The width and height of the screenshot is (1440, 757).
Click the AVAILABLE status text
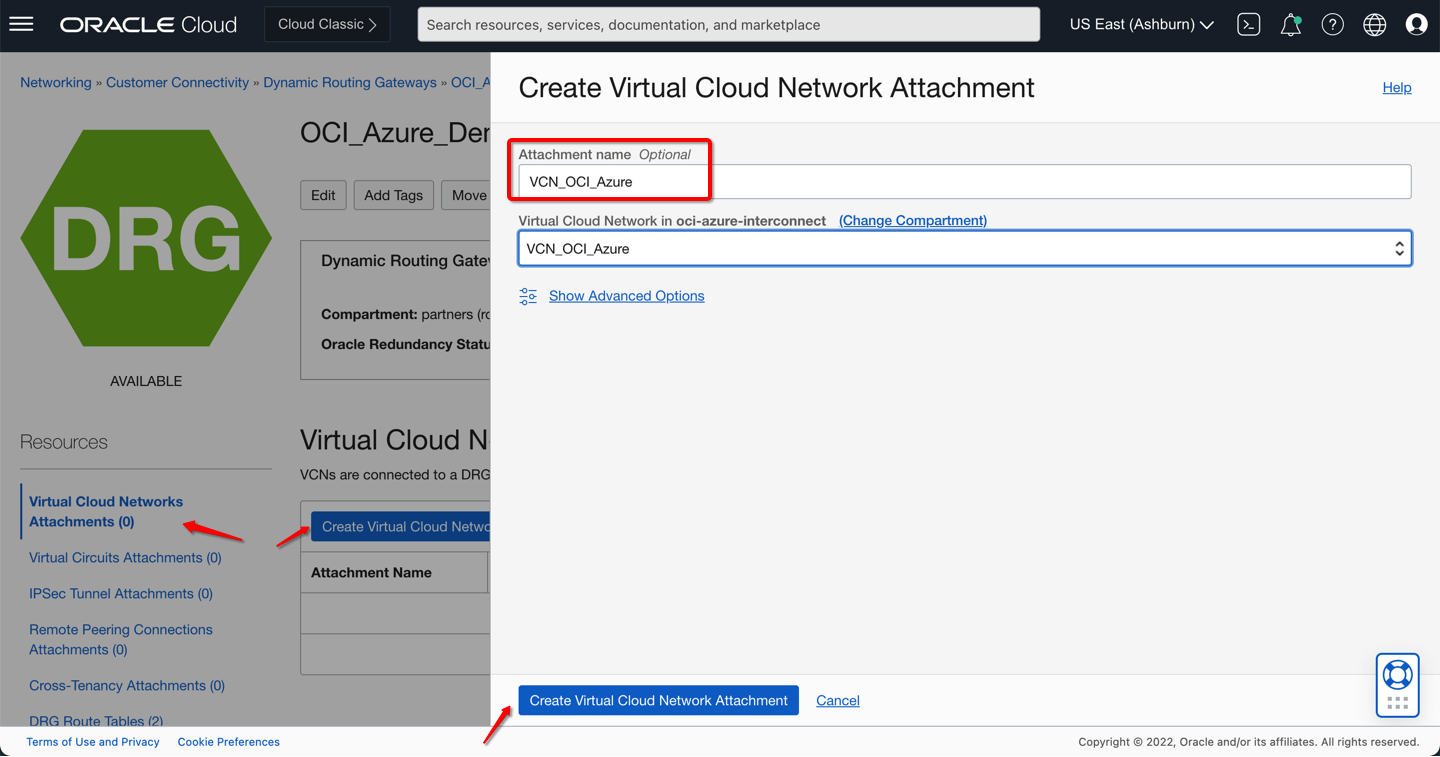[x=146, y=381]
